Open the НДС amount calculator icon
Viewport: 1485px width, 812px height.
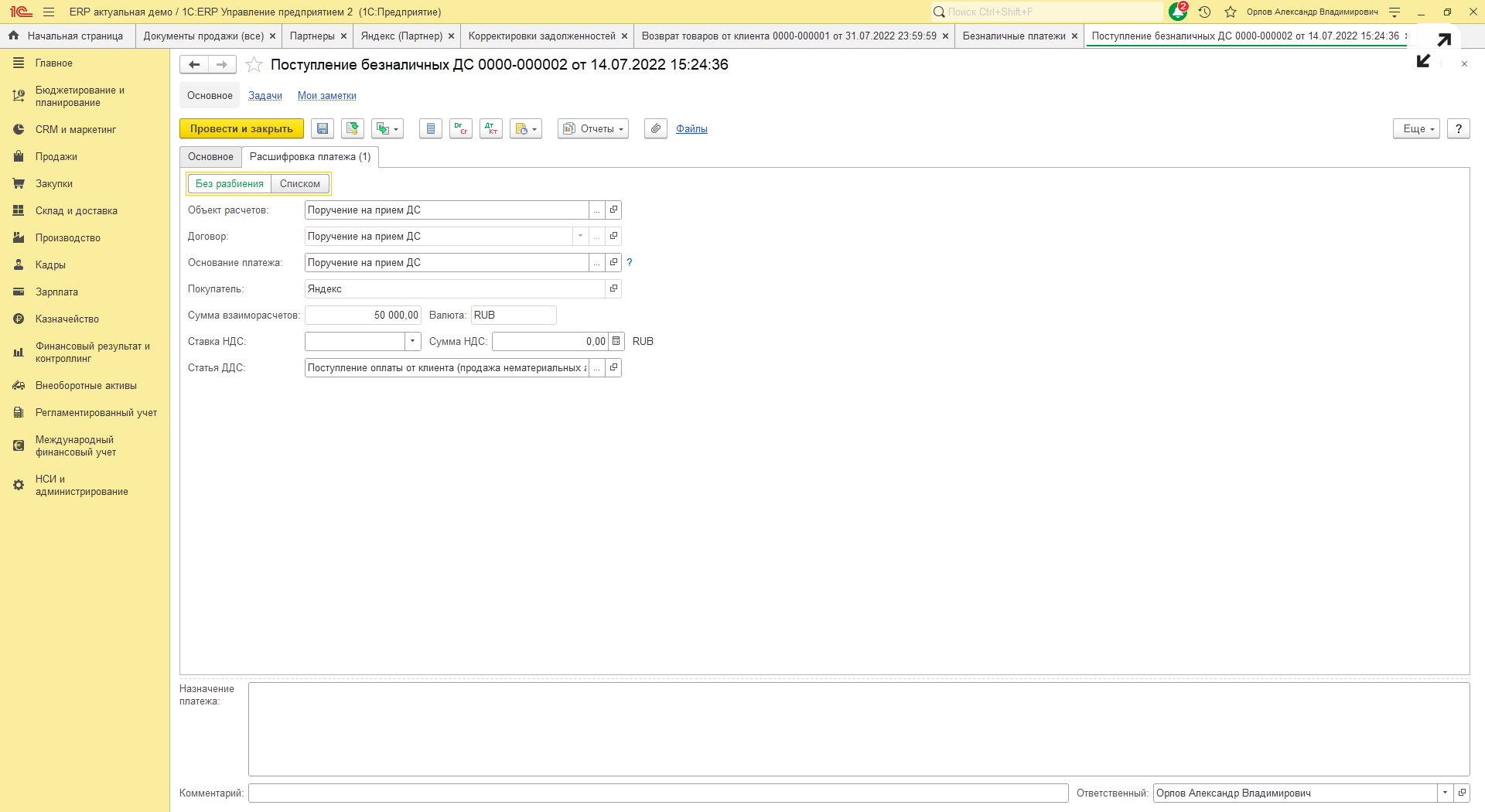(616, 341)
